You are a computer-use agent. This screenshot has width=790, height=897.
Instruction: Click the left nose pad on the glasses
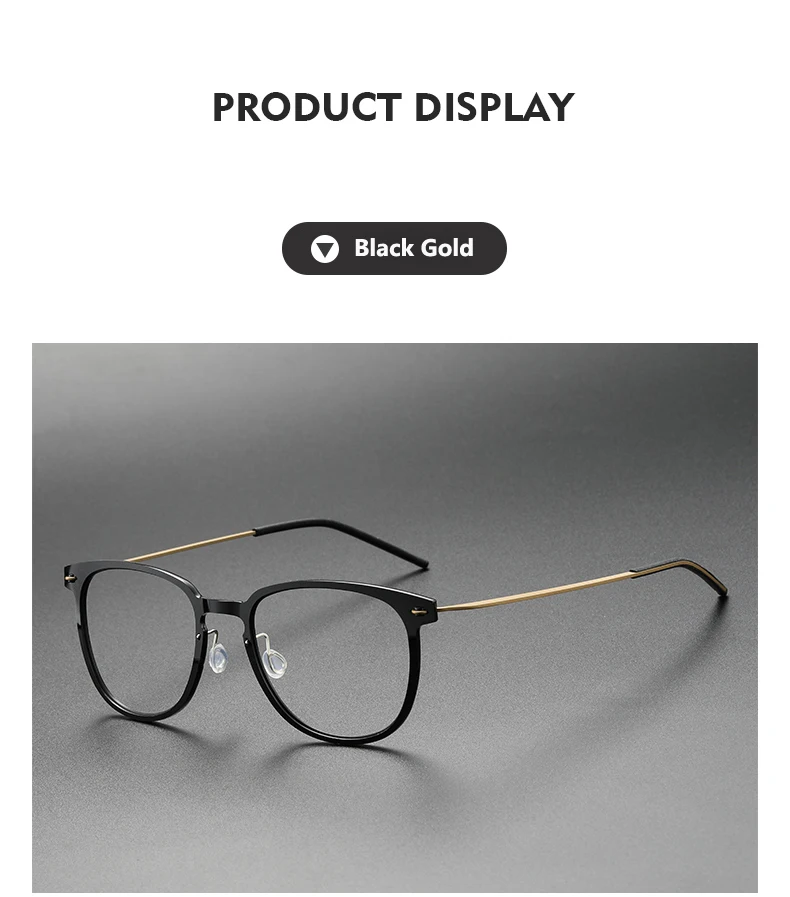(x=217, y=657)
